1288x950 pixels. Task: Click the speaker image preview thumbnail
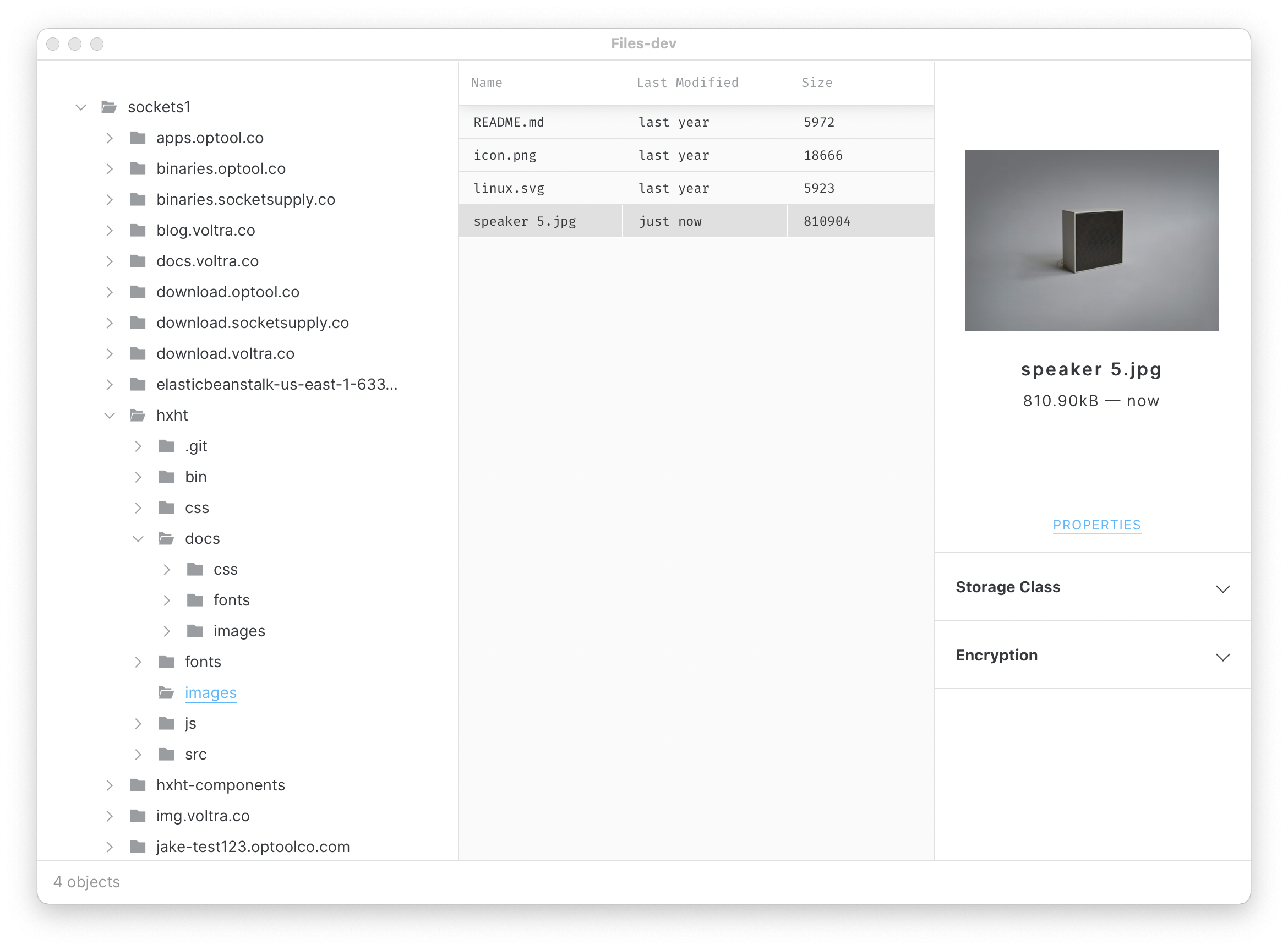point(1092,241)
